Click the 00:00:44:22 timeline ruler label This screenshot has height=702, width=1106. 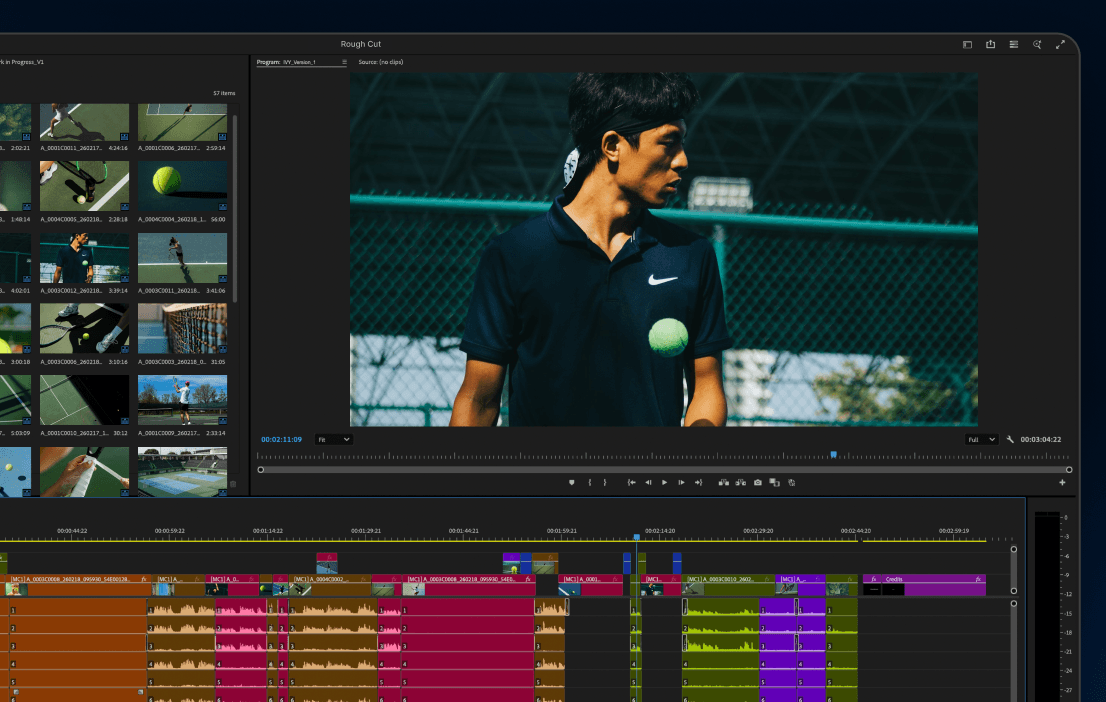coord(72,531)
